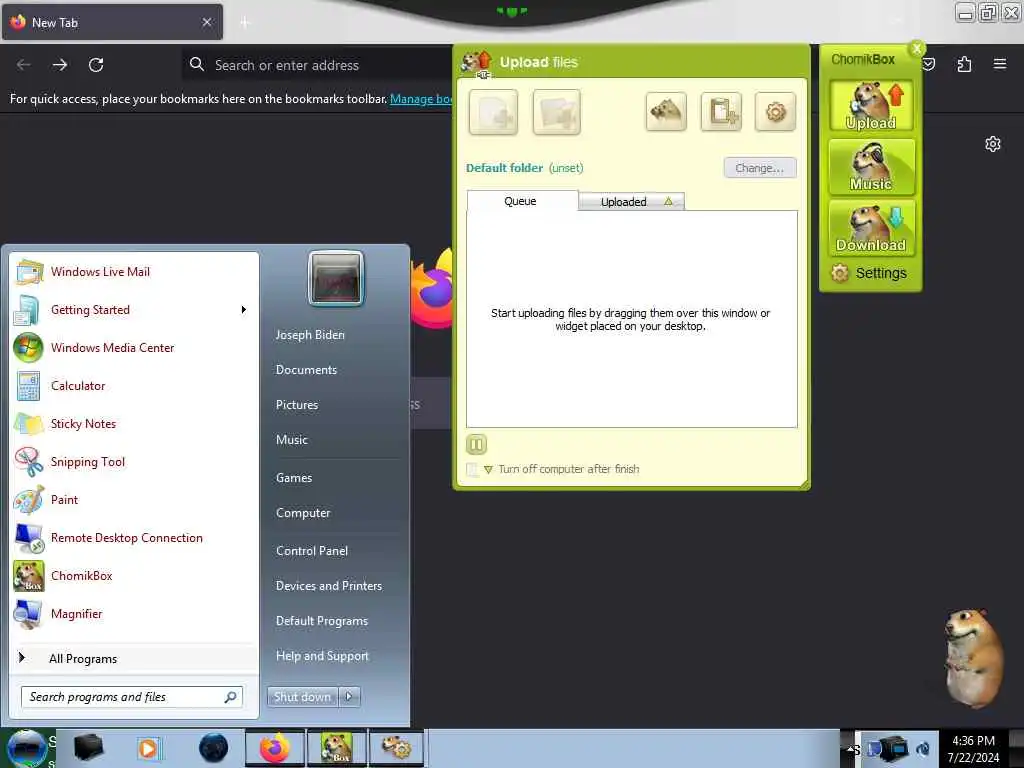Open Music in ChomikBox widget
The width and height of the screenshot is (1024, 768).
click(871, 167)
